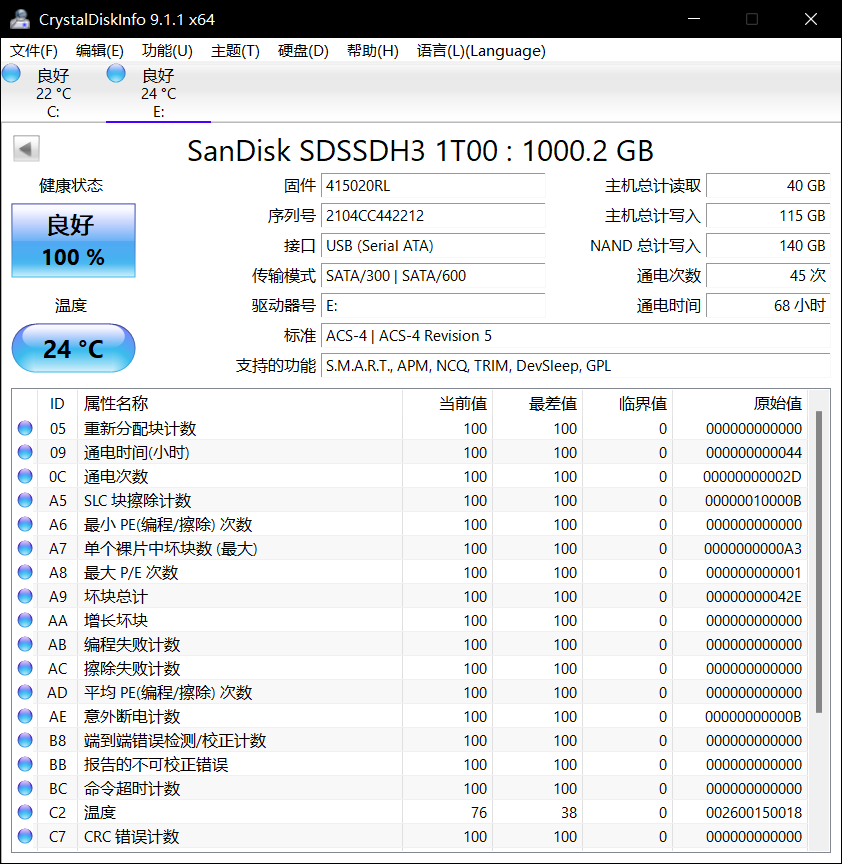Click status dot for A8 最大 P/E 次数

click(x=25, y=572)
